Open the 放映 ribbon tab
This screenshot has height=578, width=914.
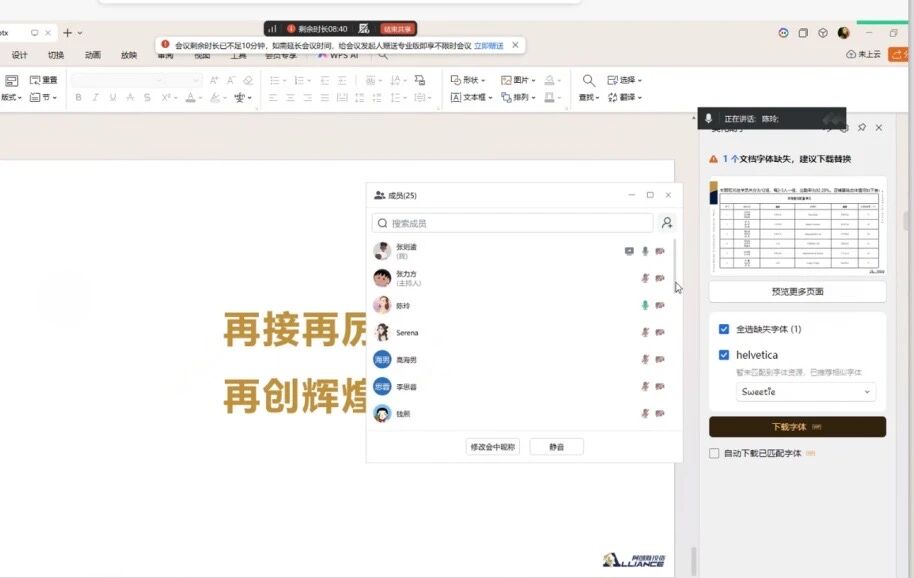(x=129, y=55)
